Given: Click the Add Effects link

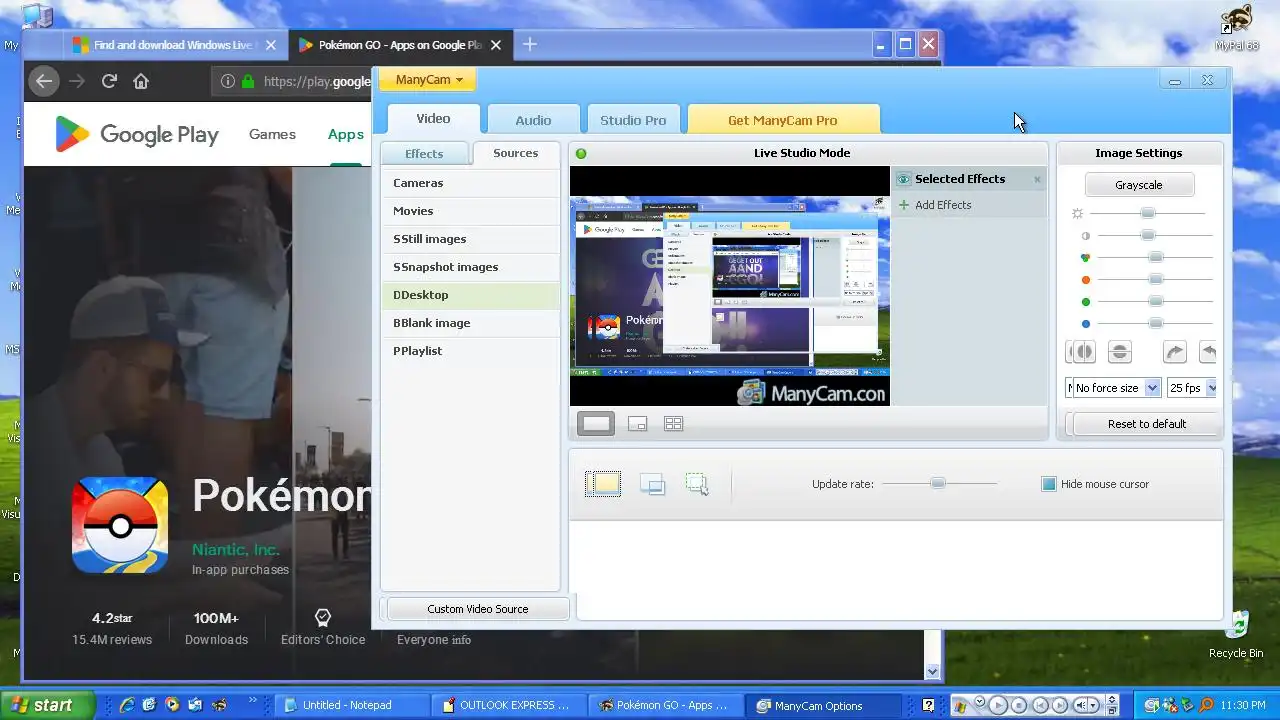Looking at the screenshot, I should pyautogui.click(x=943, y=205).
